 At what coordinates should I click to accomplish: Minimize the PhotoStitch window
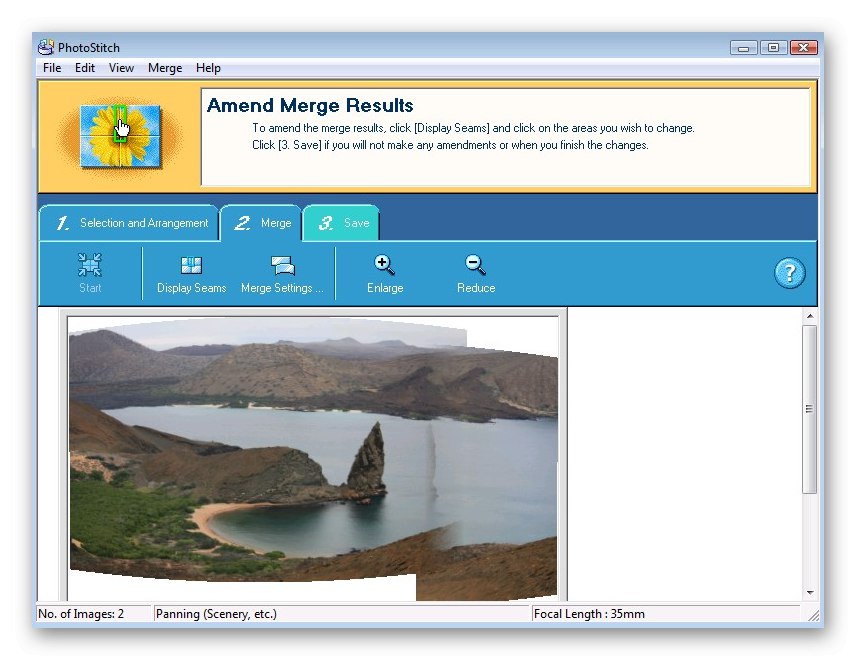coord(743,48)
